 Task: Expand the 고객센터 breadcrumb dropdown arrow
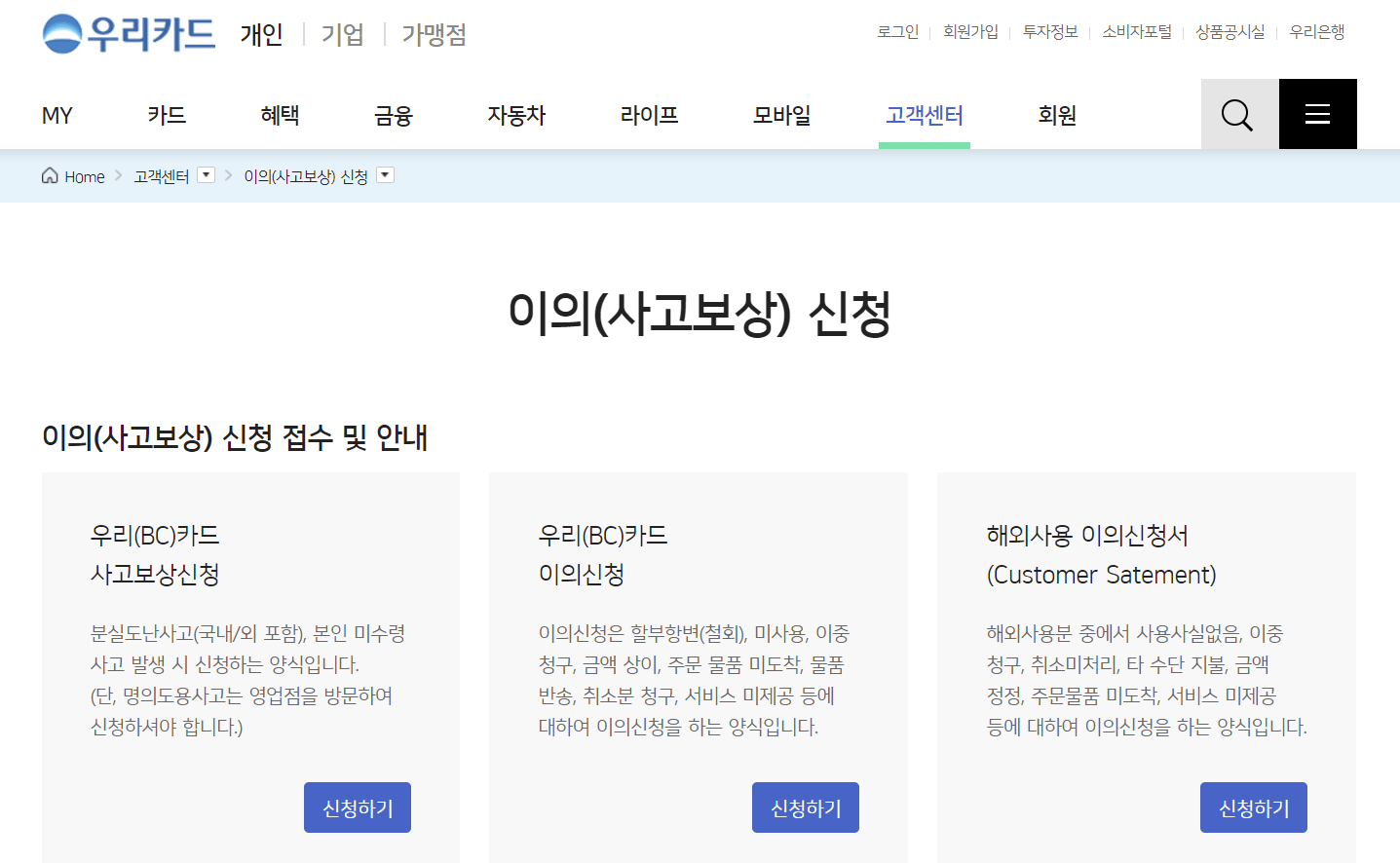coord(206,174)
